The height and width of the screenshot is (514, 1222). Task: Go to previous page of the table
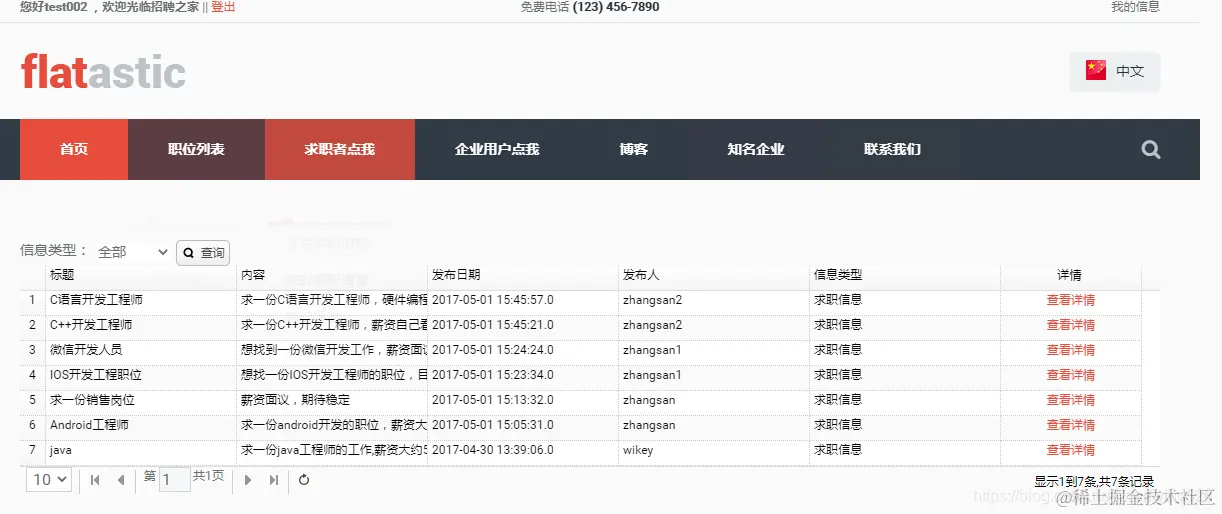point(121,480)
